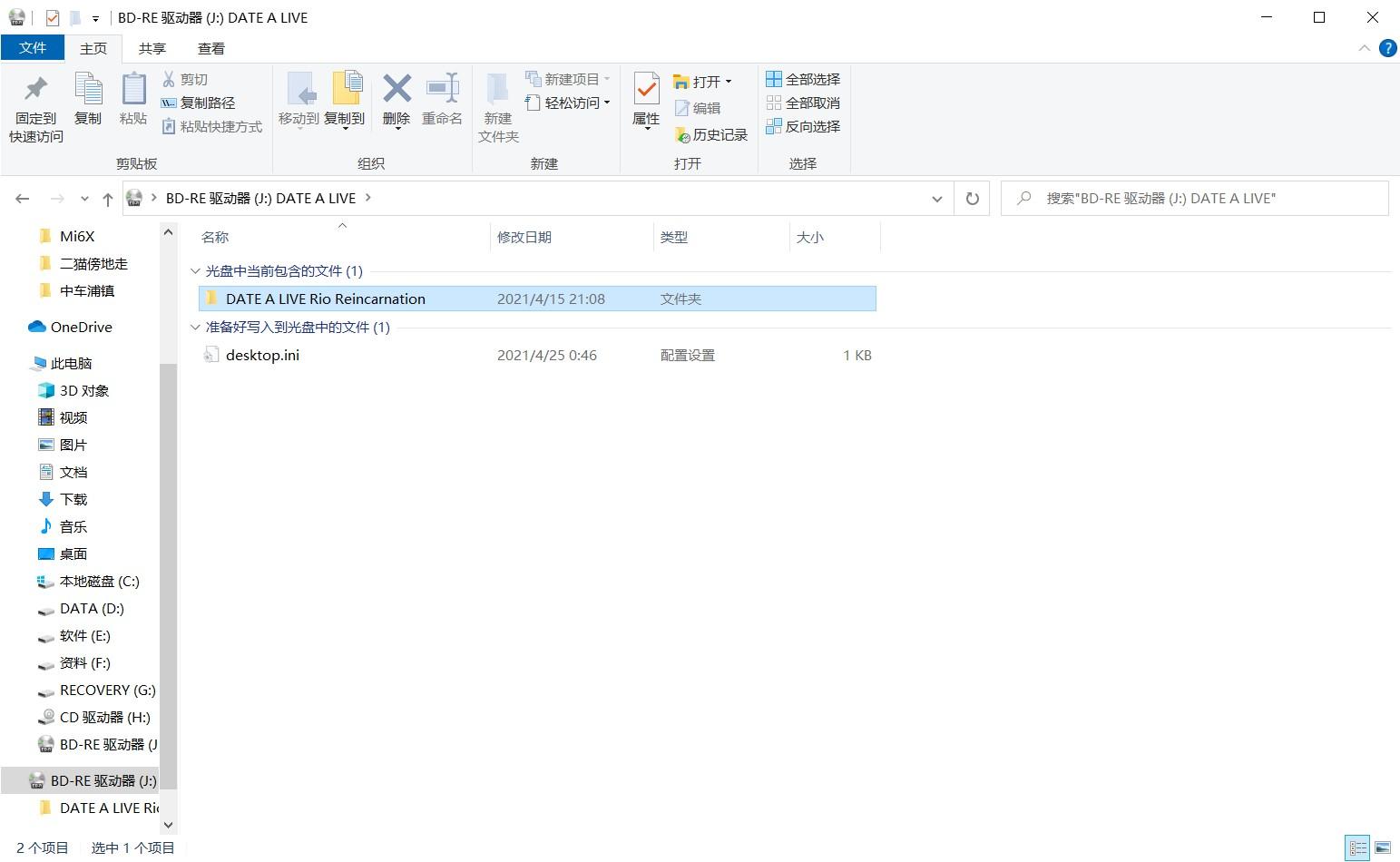
Task: Open the 打开 (Open) dropdown arrow
Action: tap(728, 82)
